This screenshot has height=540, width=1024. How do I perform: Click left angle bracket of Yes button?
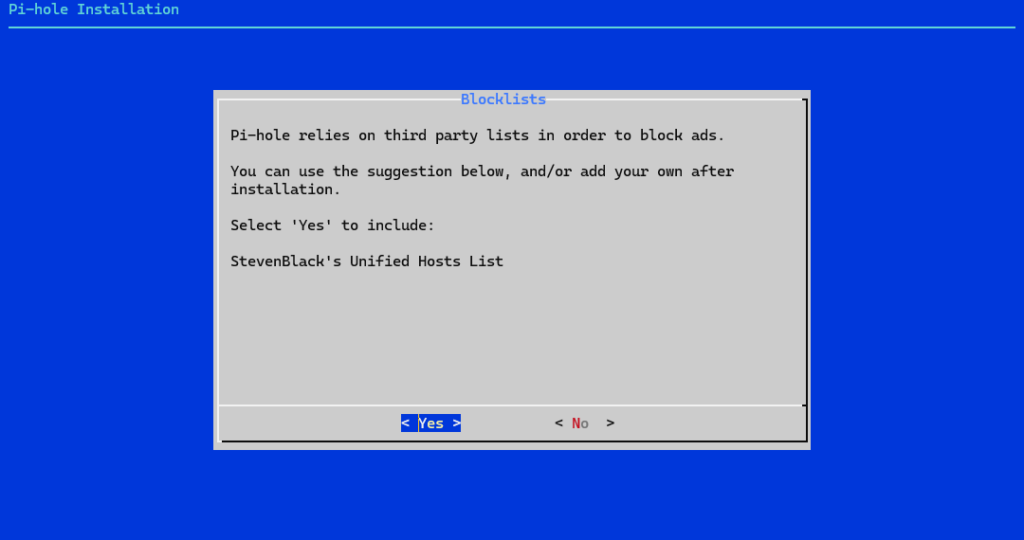[405, 423]
